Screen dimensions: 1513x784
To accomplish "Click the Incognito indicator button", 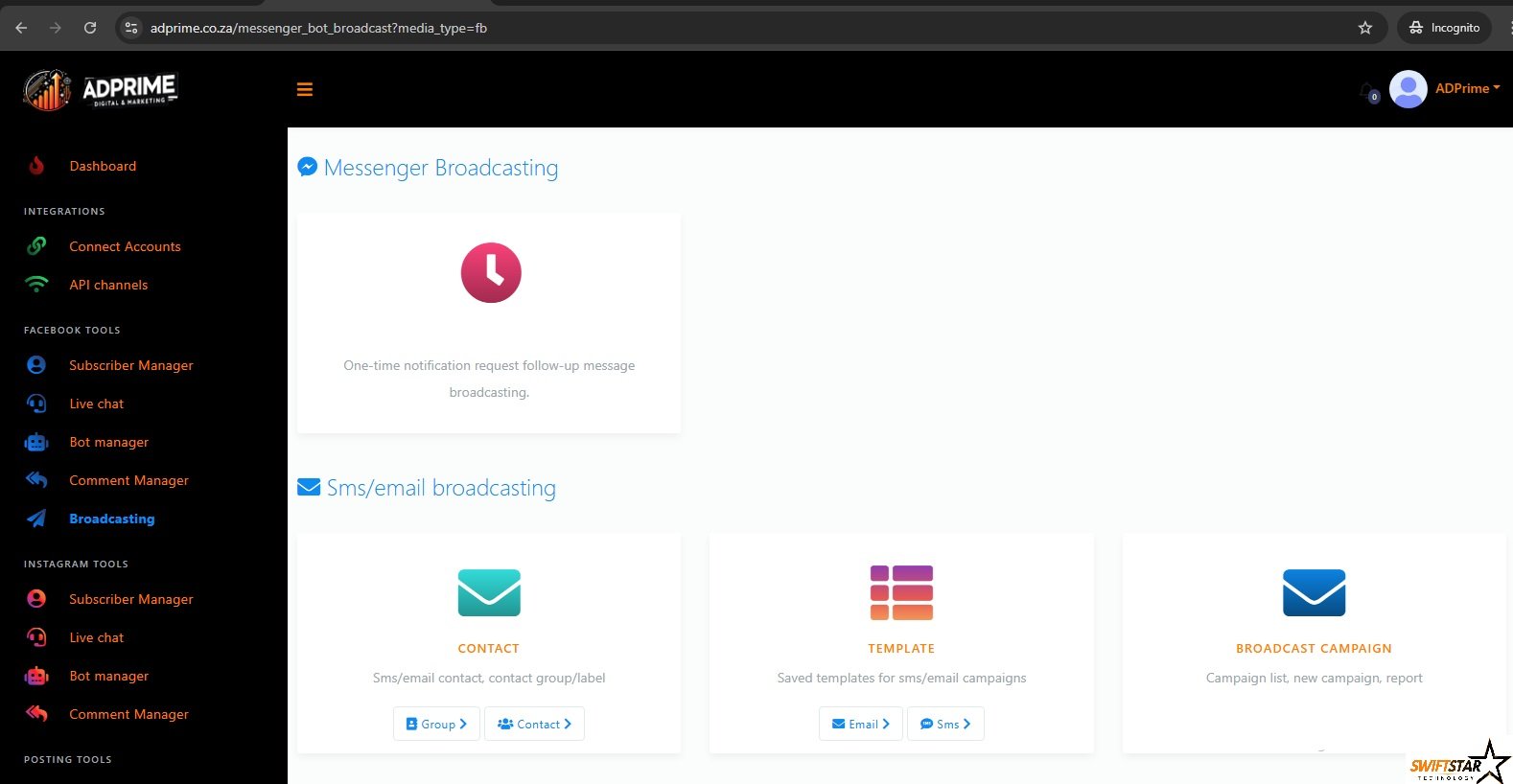I will coord(1444,28).
